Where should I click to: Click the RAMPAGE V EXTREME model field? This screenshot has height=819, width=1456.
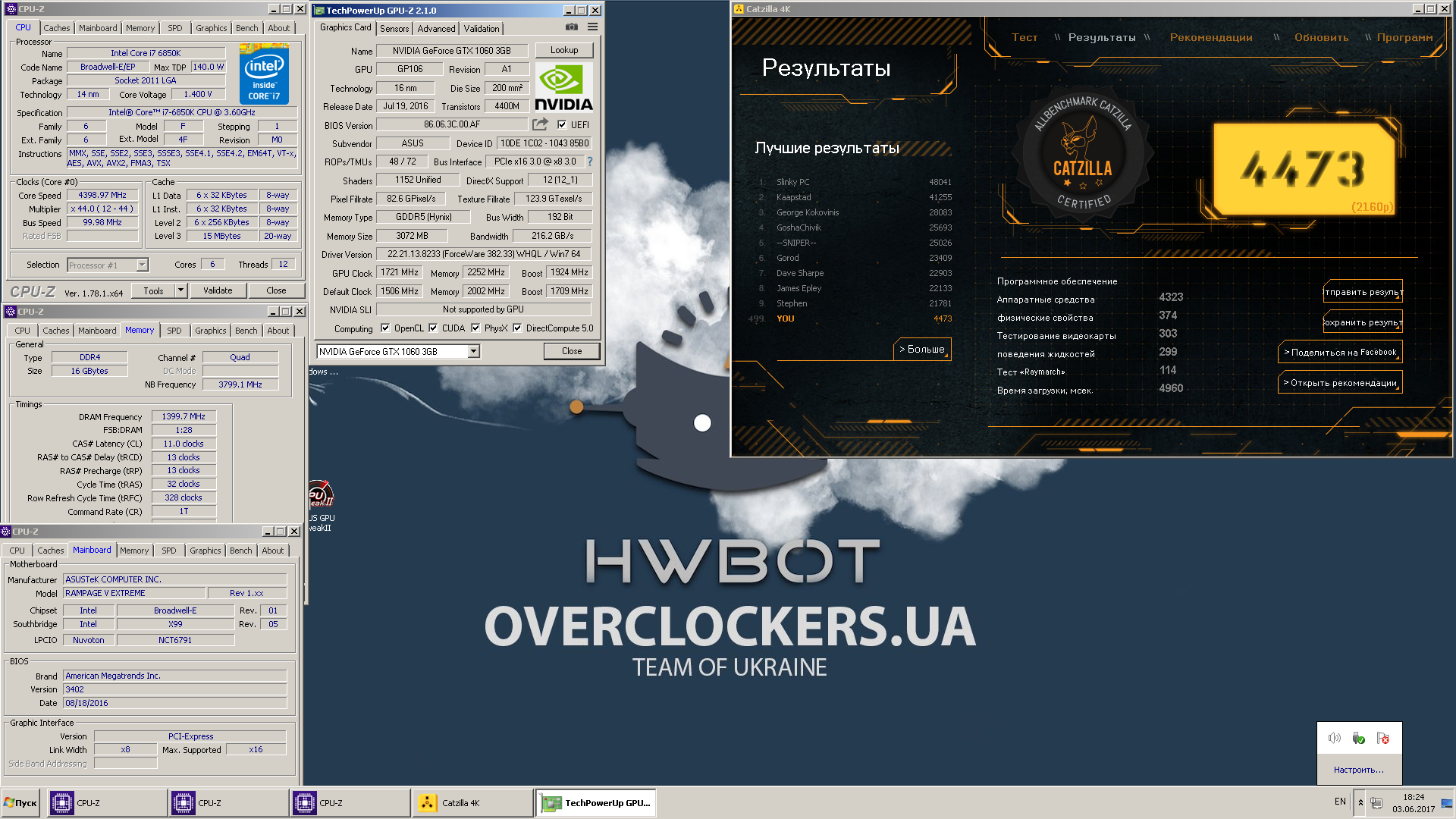point(134,593)
